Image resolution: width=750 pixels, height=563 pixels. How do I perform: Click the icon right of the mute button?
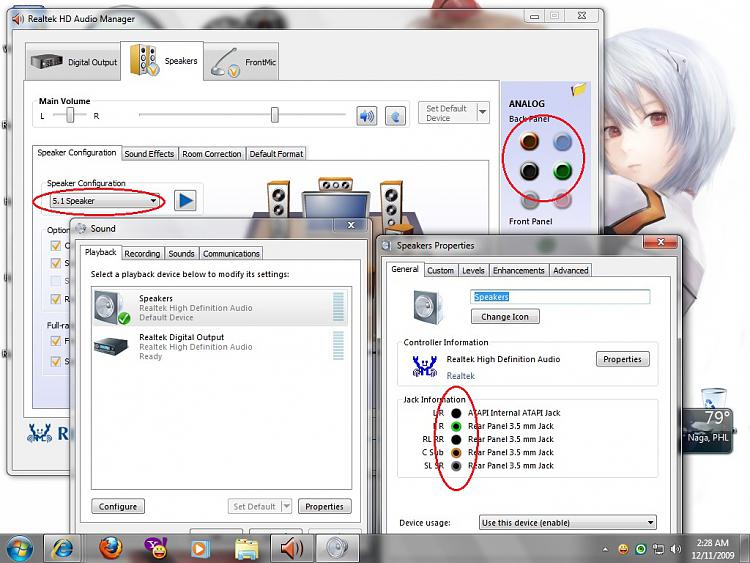395,116
